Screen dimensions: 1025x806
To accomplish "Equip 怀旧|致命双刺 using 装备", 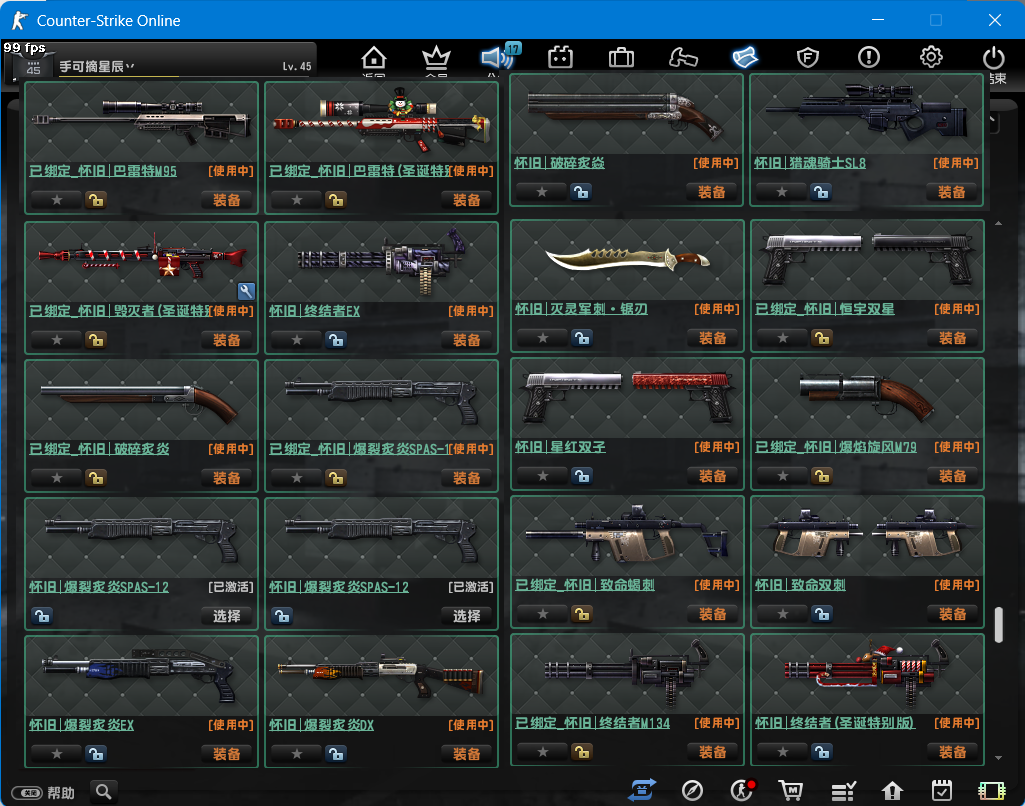I will 952,614.
